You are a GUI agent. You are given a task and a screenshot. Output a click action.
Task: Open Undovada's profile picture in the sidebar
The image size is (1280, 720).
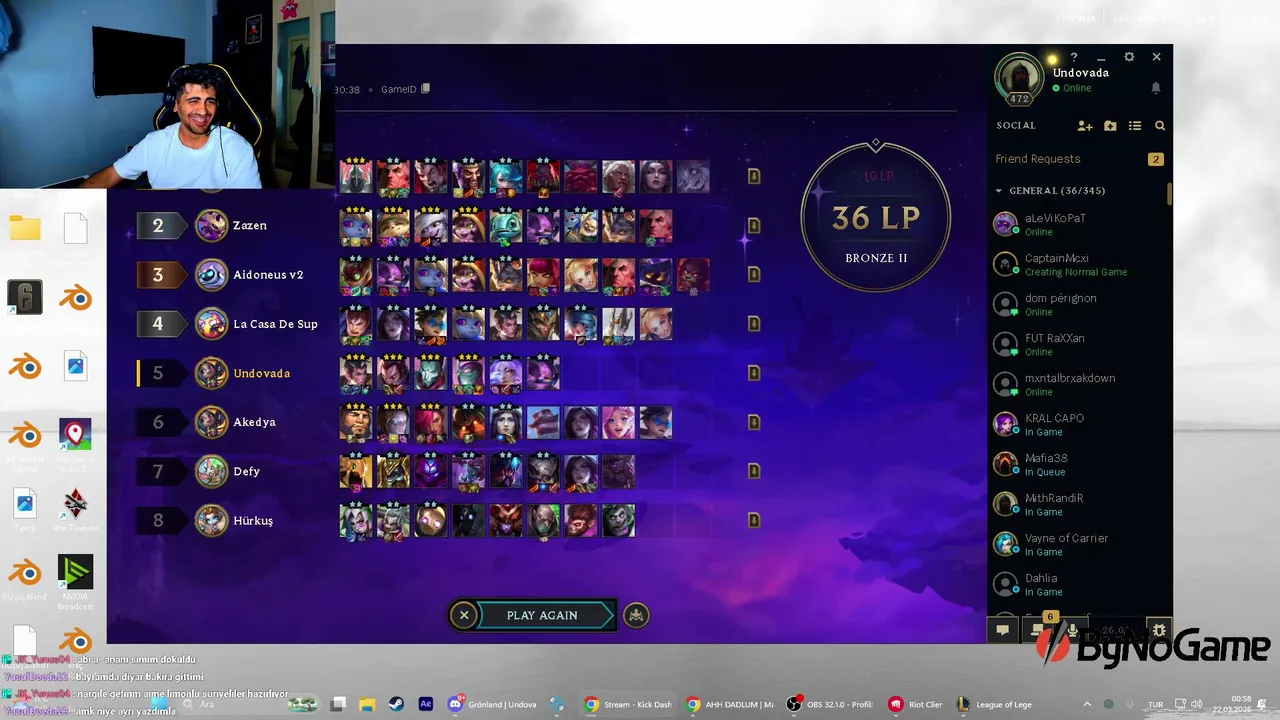tap(1019, 78)
